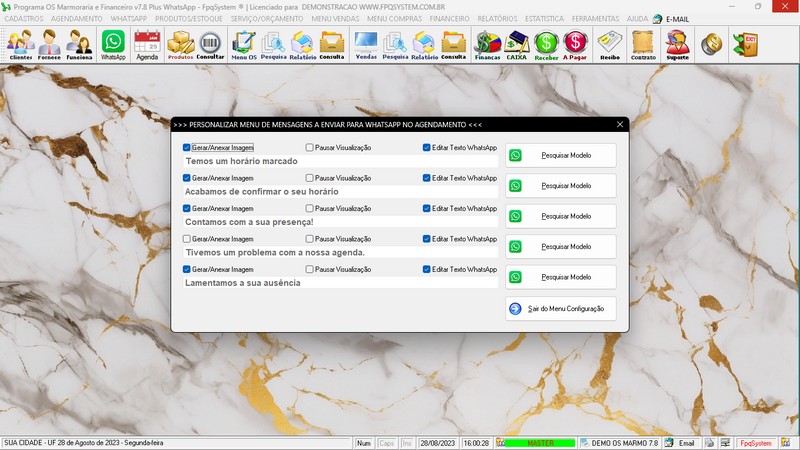Screen dimensions: 800x450
Task: Launch the WhatsApp toolbar icon
Action: [113, 45]
